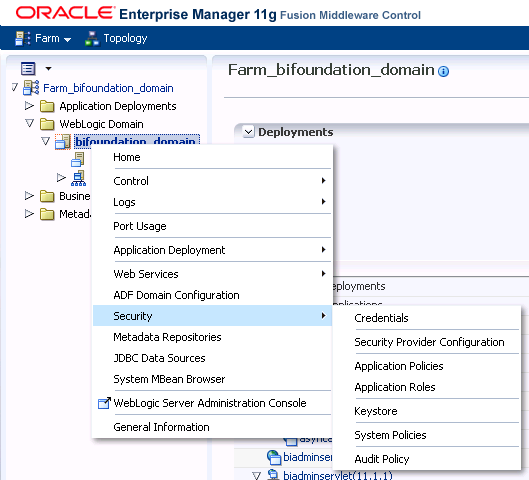Open the Farm menu icon

23,38
